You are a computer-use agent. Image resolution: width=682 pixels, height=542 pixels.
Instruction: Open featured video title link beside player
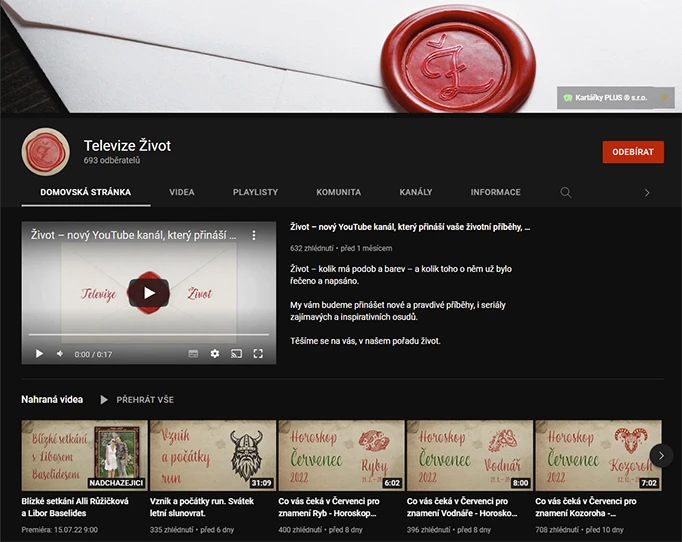[x=410, y=227]
